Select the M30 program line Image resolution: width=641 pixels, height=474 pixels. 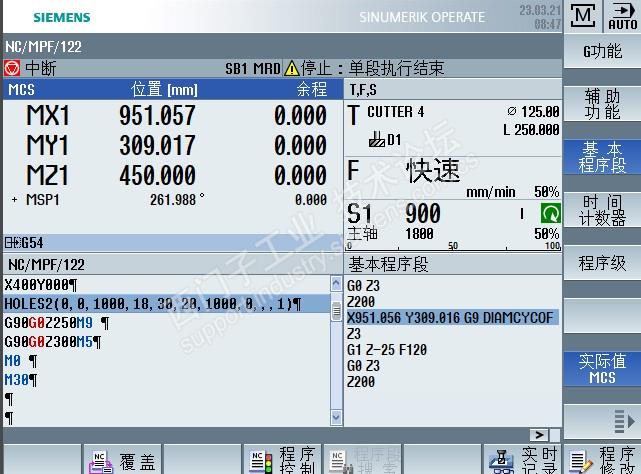(x=167, y=380)
